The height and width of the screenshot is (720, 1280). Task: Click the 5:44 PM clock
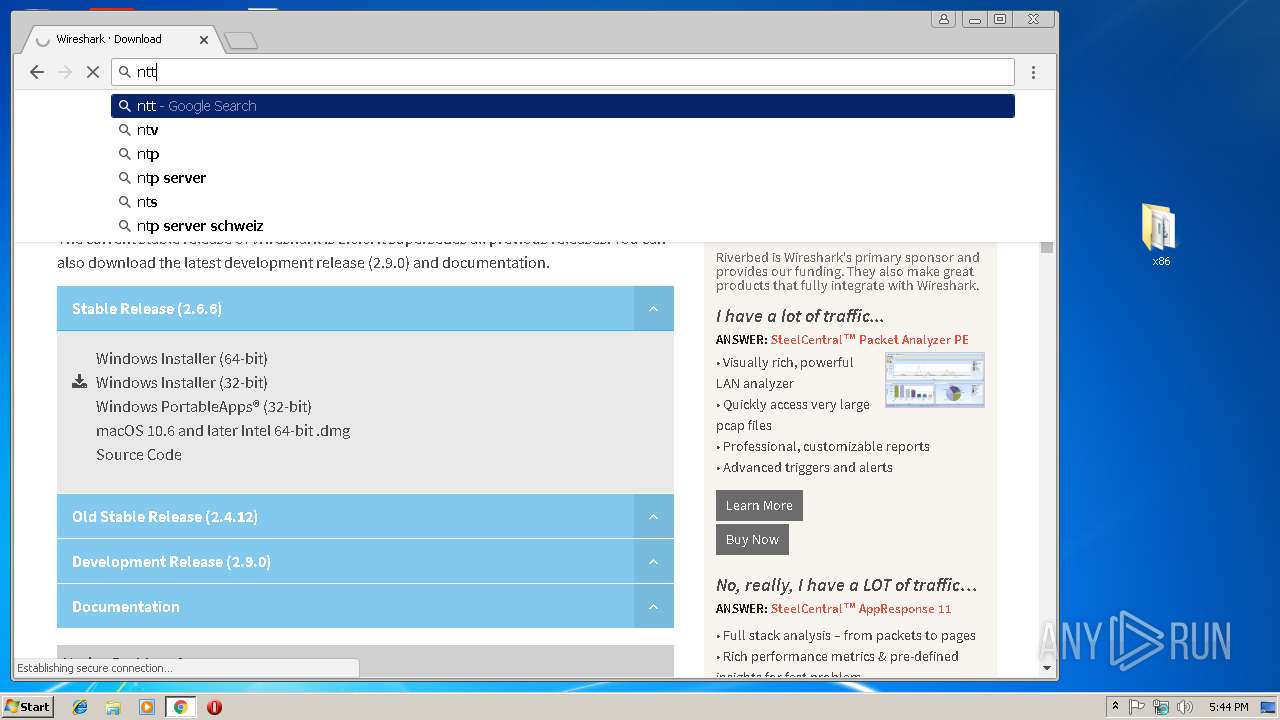coord(1228,707)
